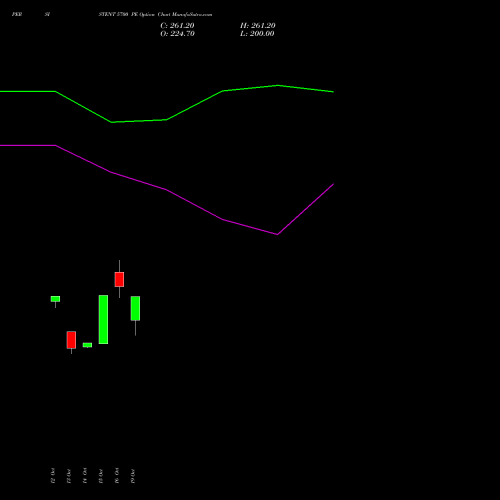Click the 13 Oct date axis label

point(69,476)
